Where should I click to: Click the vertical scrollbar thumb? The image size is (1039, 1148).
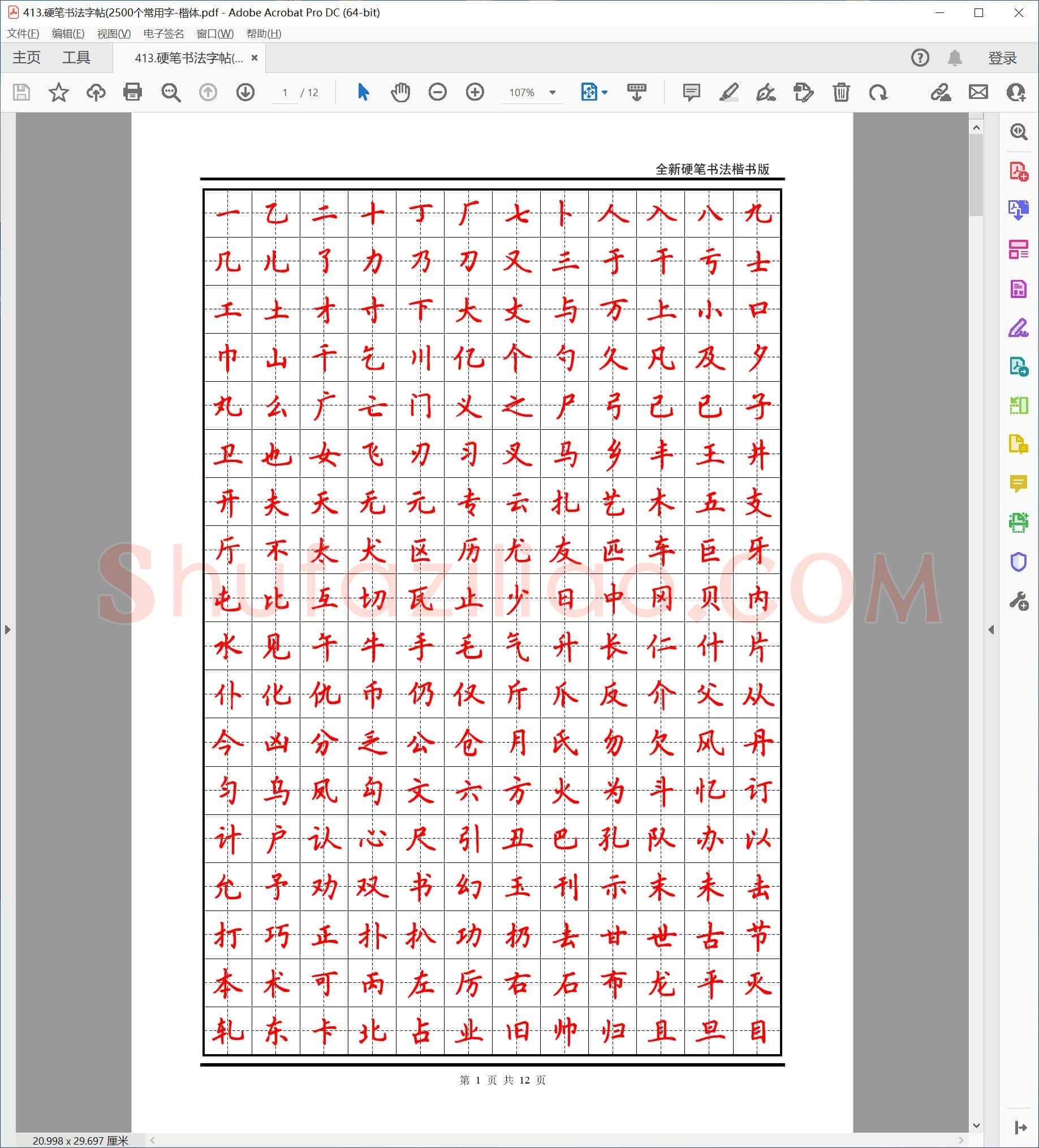976,175
